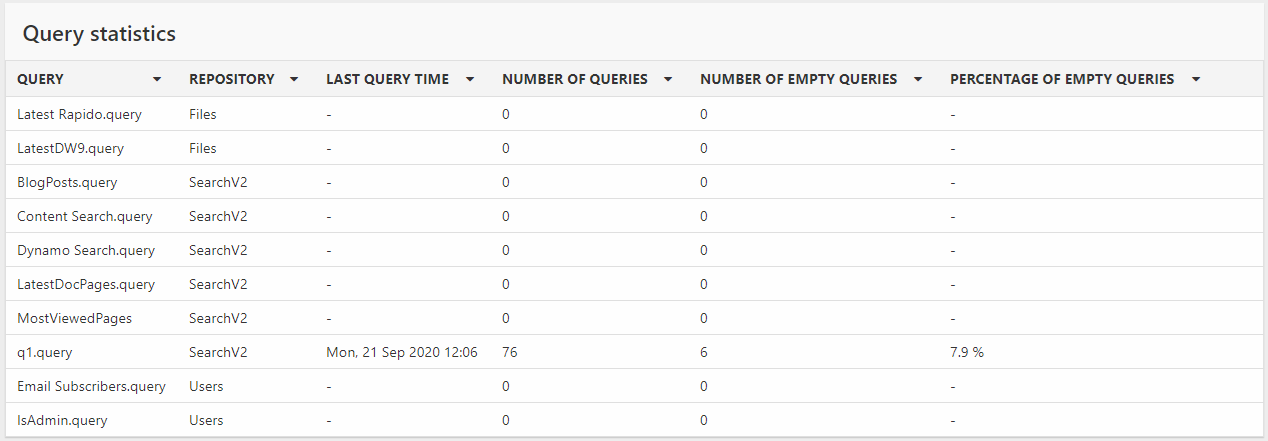This screenshot has width=1268, height=441.
Task: Click the LatestDocPages.query entry
Action: (x=86, y=284)
